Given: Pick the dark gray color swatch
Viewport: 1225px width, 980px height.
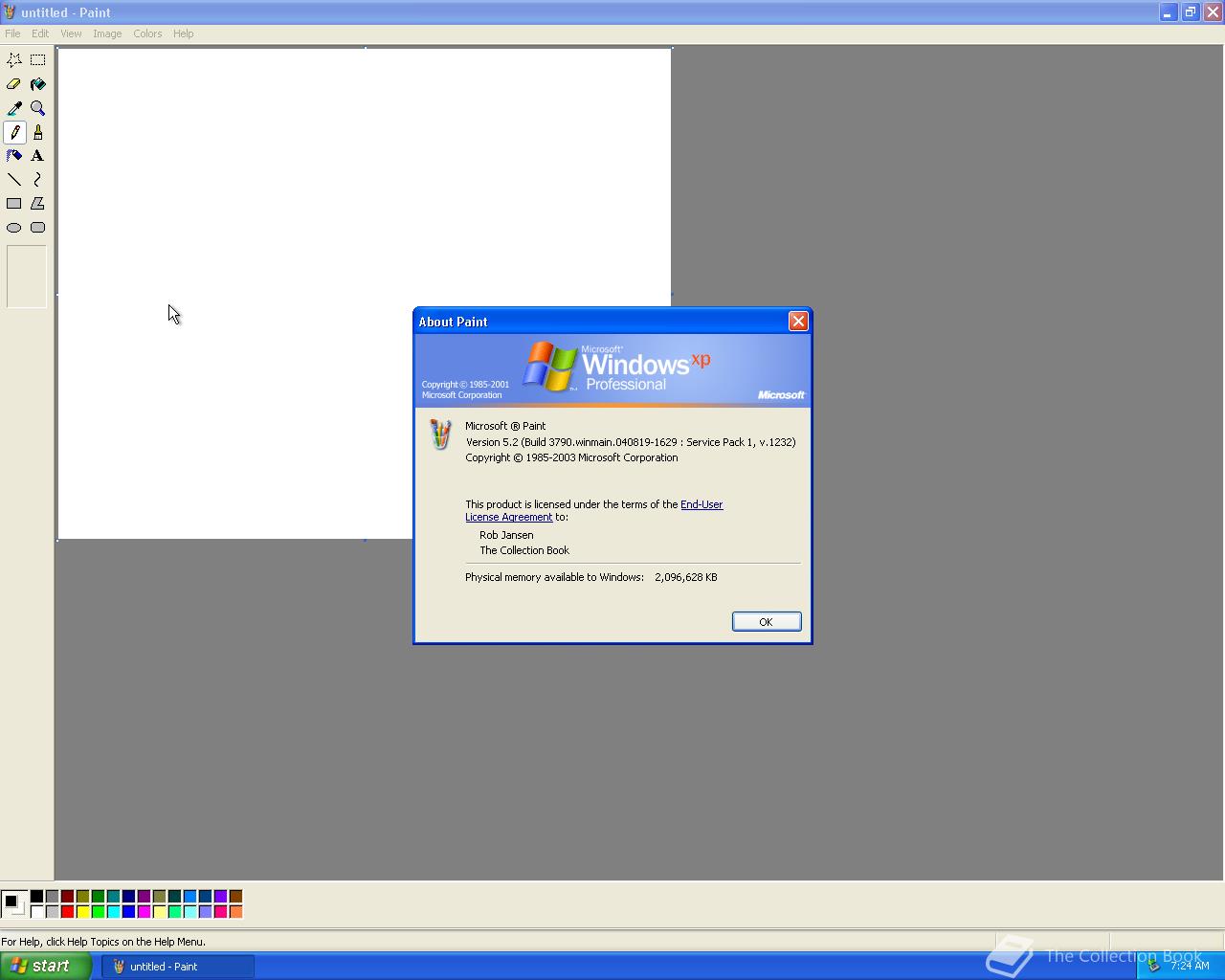Looking at the screenshot, I should 53,897.
